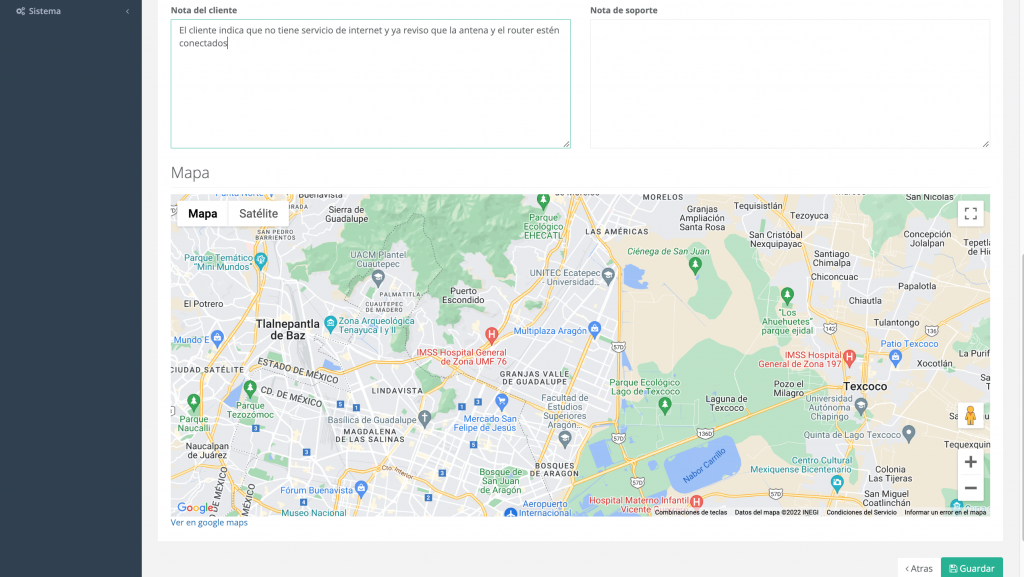The width and height of the screenshot is (1024, 577).
Task: Click the Universidad Autónoma Chapingo marker
Action: click(x=861, y=406)
